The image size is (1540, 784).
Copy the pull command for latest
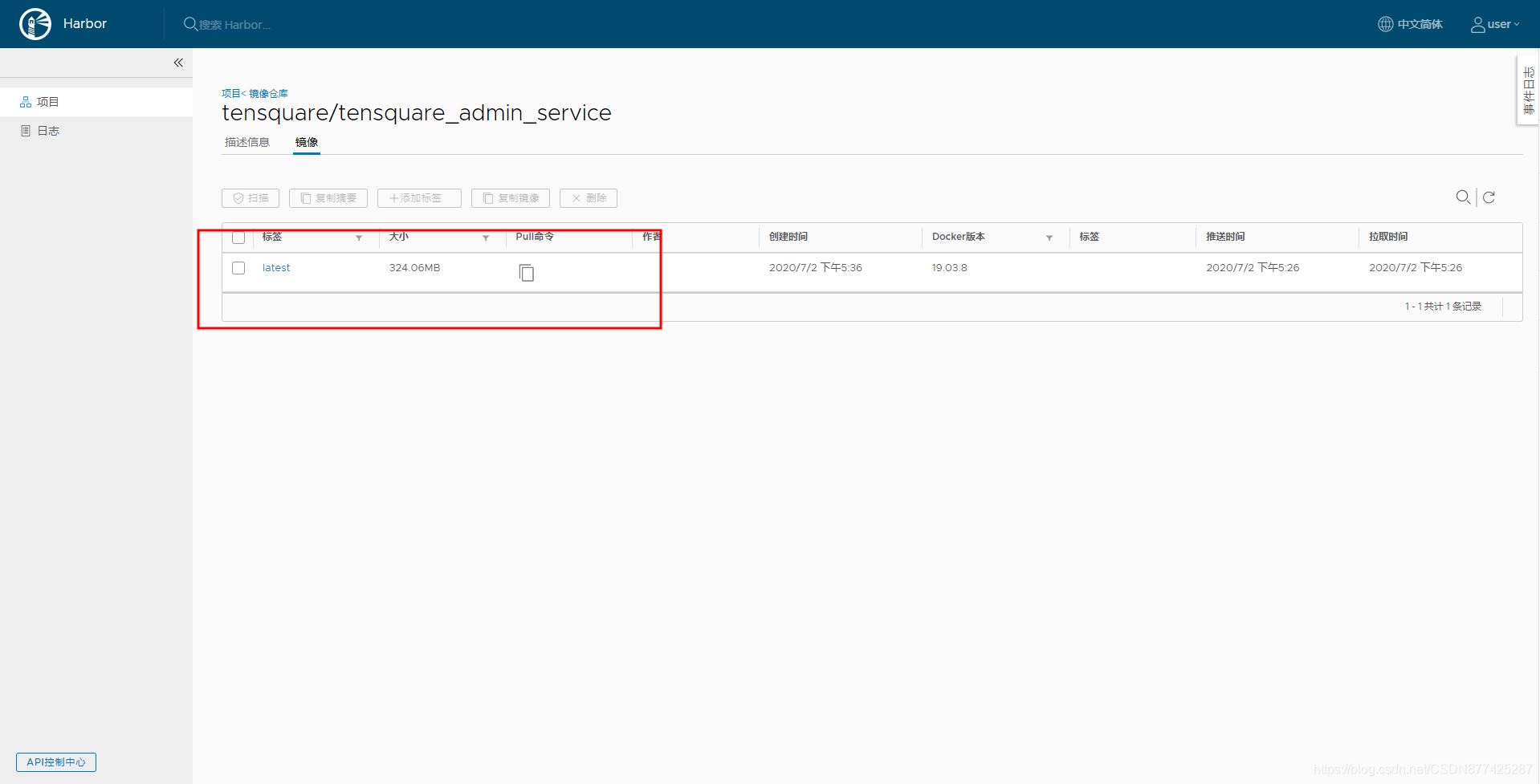click(526, 273)
